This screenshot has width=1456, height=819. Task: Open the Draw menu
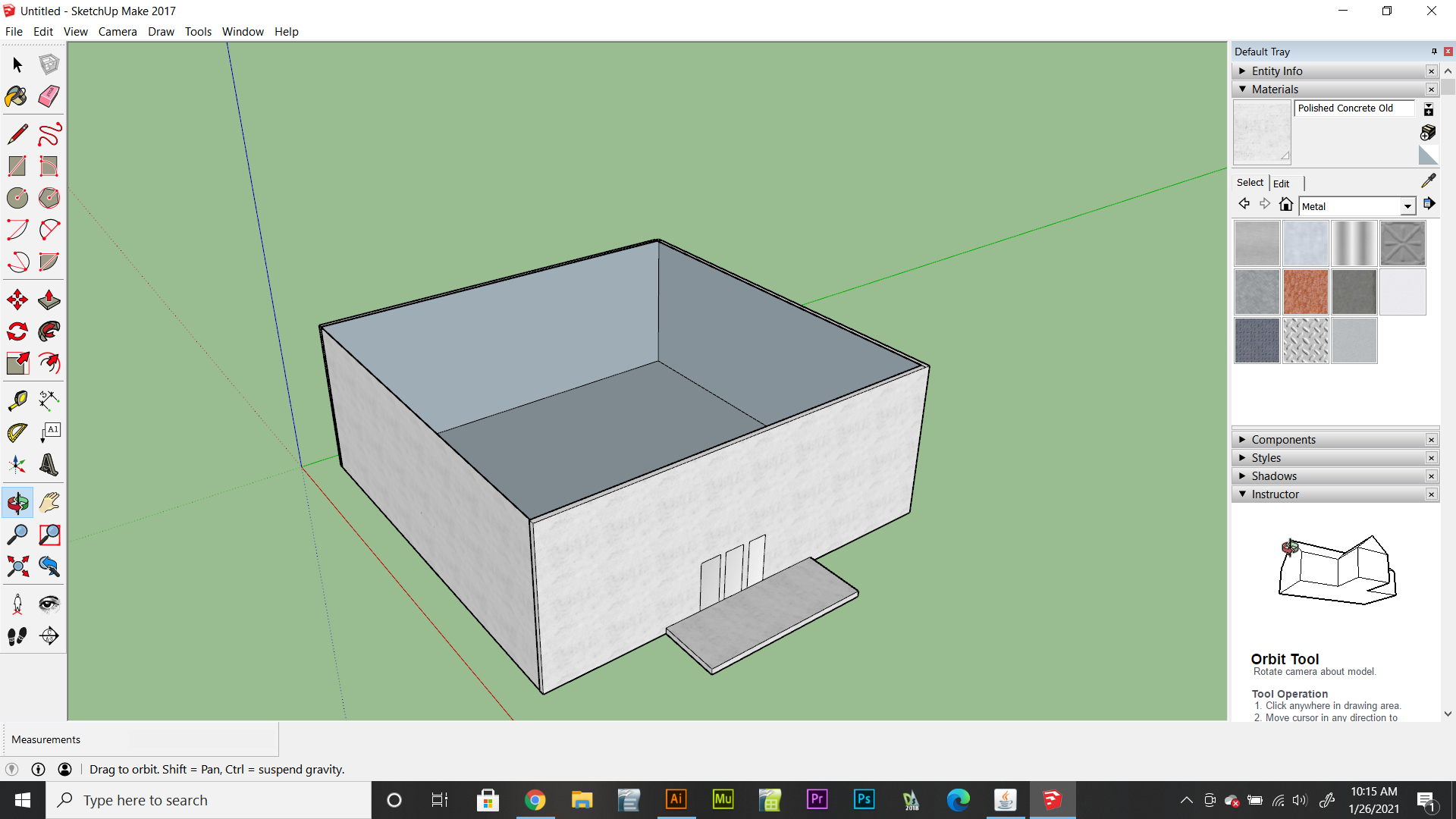click(x=161, y=31)
